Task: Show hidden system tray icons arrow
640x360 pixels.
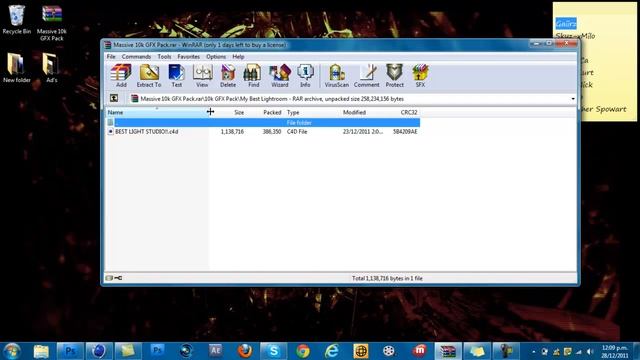Action: [x=533, y=351]
